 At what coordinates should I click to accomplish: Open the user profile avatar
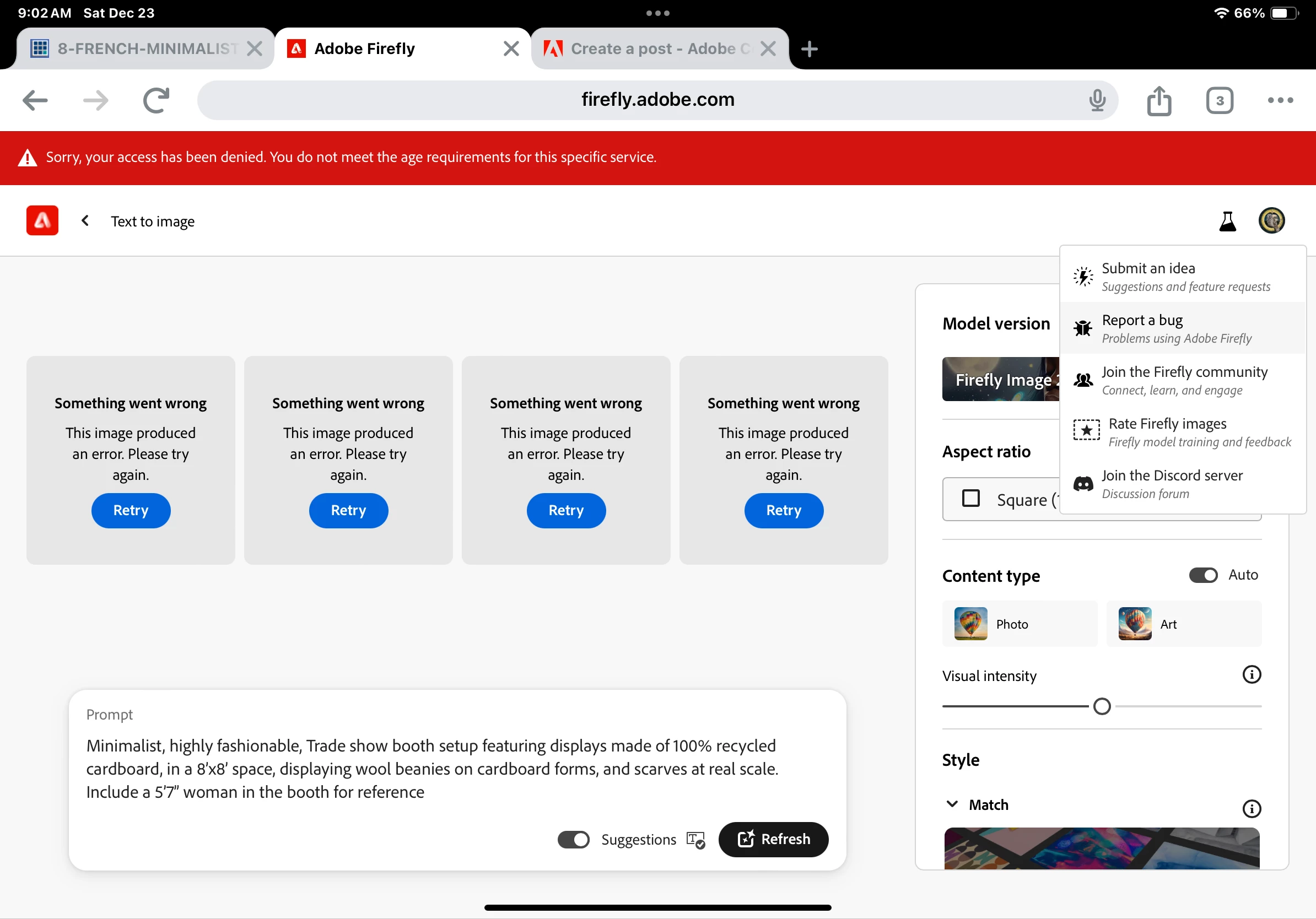pos(1271,220)
